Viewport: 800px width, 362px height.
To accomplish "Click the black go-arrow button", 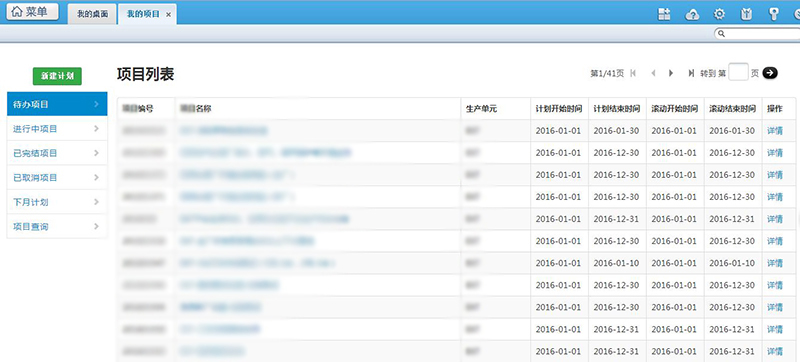I will [770, 73].
